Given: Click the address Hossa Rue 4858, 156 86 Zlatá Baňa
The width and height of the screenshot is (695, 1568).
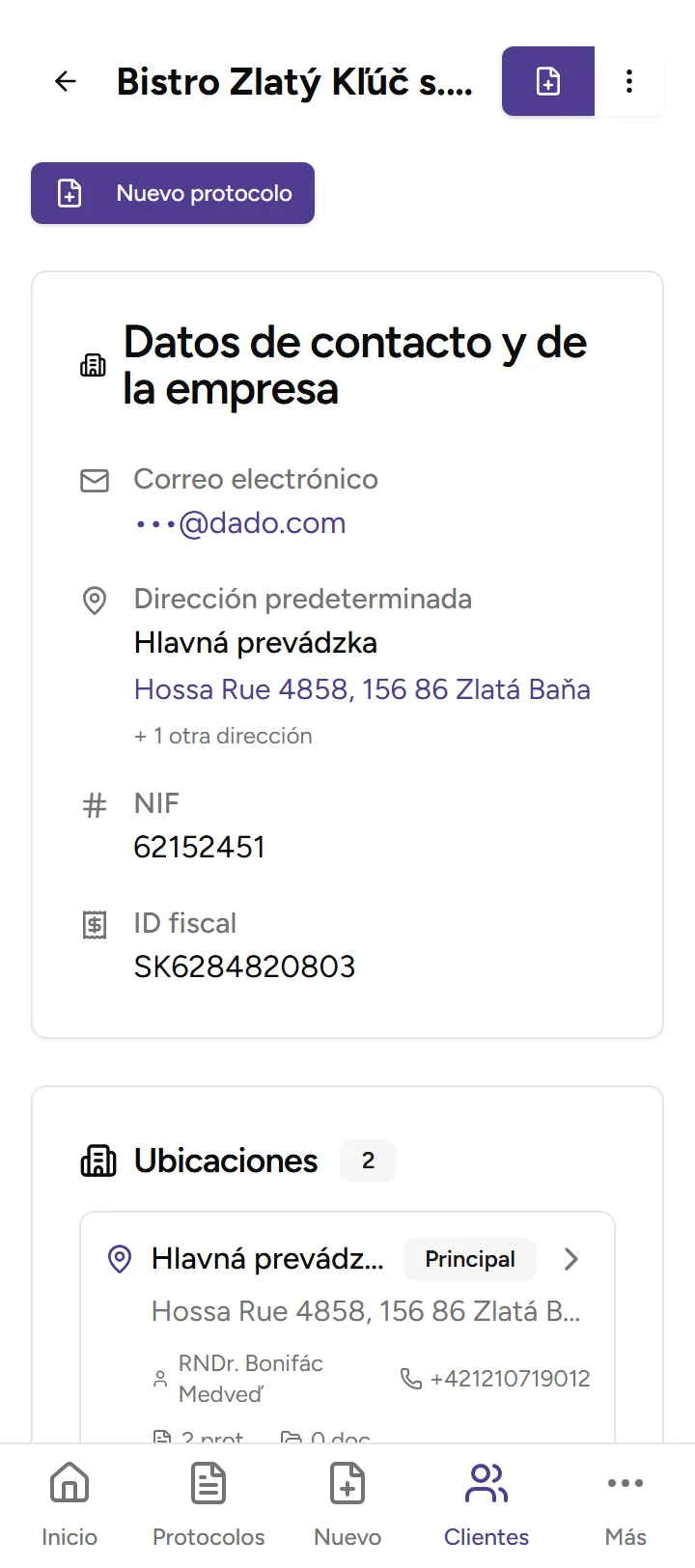Looking at the screenshot, I should [362, 689].
